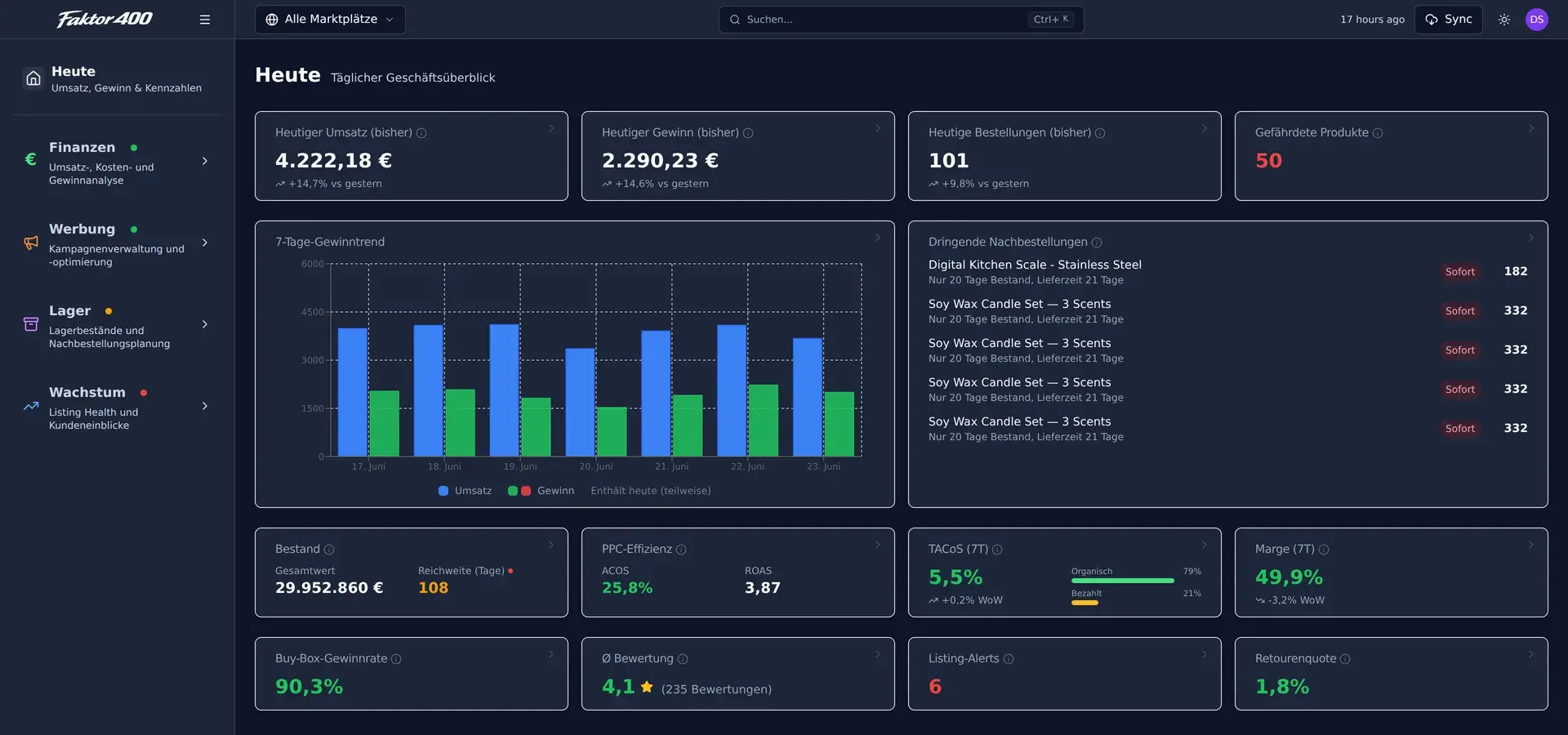The height and width of the screenshot is (735, 1568).
Task: Click info icon next to Heutiger Gewinn
Action: pos(748,133)
